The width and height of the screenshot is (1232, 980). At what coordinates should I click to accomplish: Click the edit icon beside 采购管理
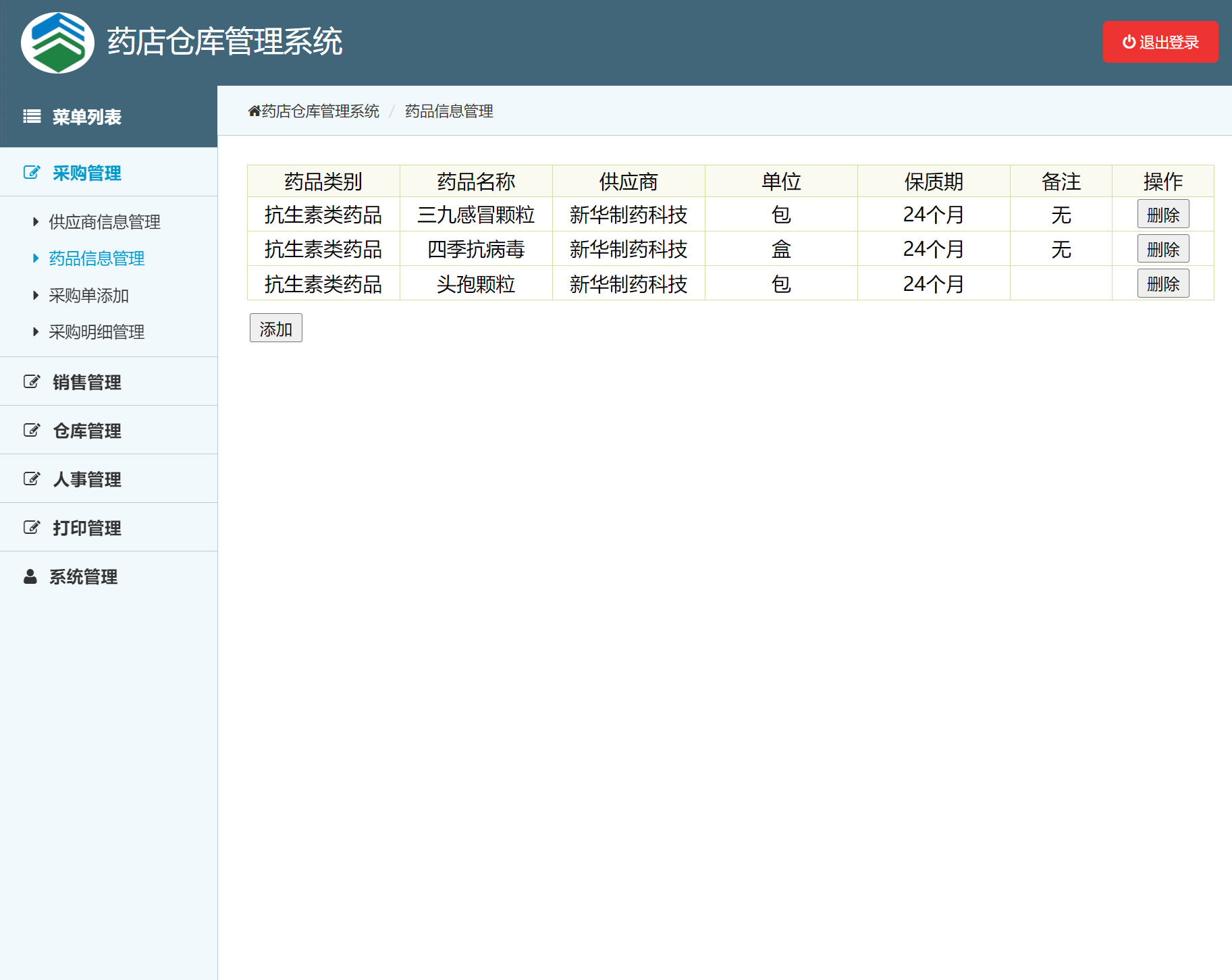click(x=31, y=171)
